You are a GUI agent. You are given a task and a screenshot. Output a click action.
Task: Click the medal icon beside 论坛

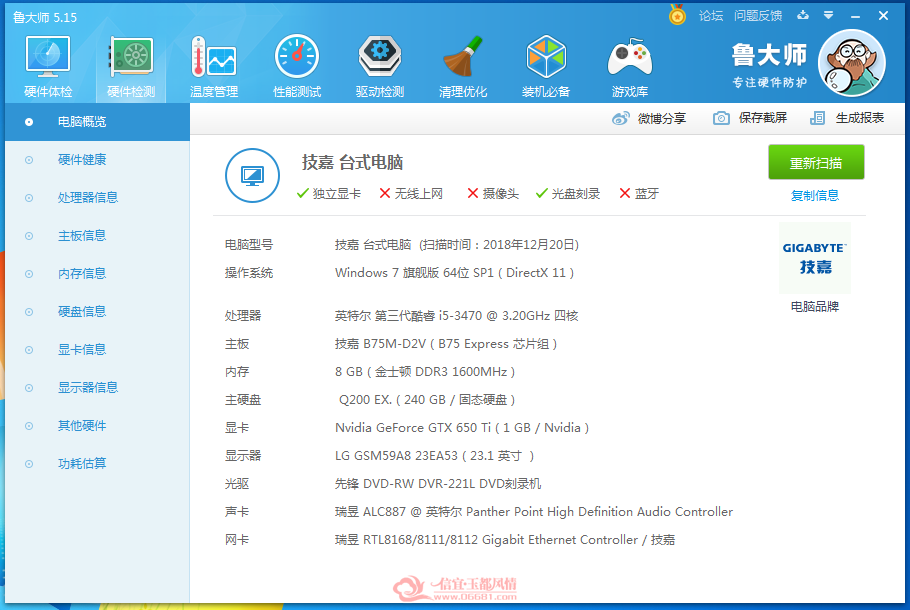coord(677,15)
